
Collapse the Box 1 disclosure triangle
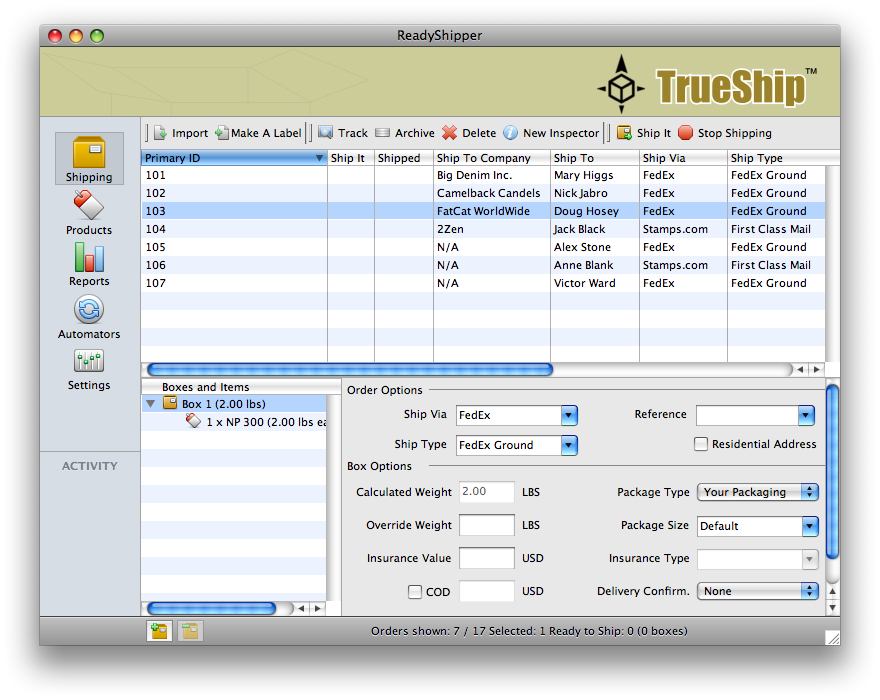pos(150,404)
